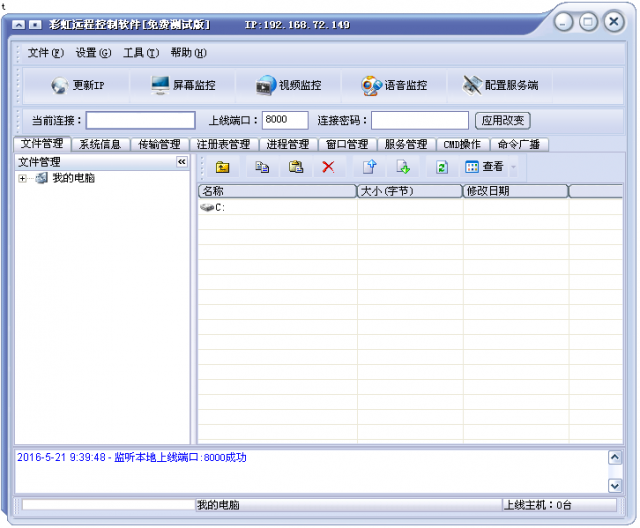The image size is (640, 528).
Task: Click the 查看 view mode button
Action: pyautogui.click(x=484, y=167)
